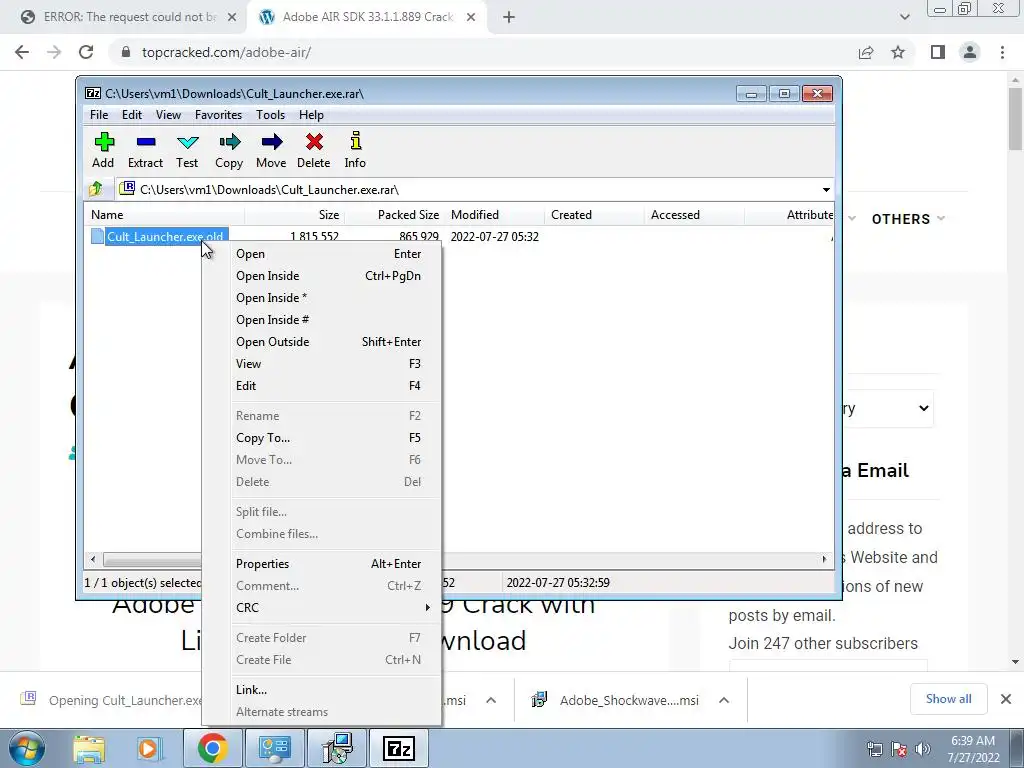Open the Info toolbar icon

point(355,150)
